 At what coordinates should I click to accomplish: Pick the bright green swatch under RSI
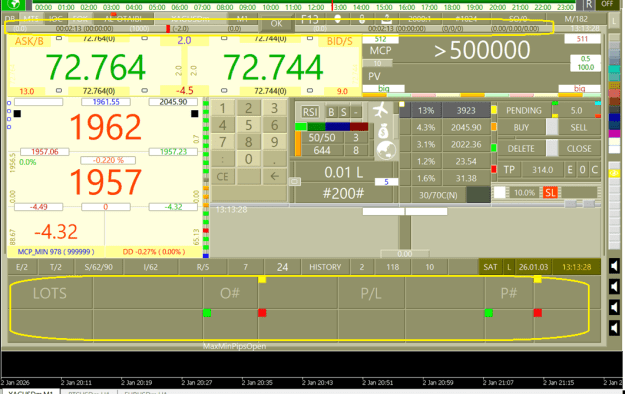click(301, 127)
